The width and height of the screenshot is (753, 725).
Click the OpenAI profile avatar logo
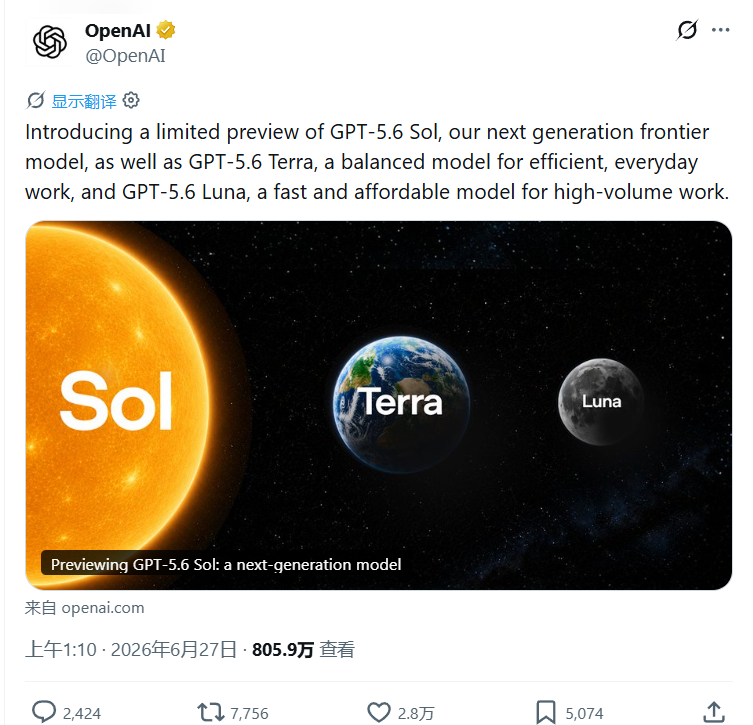pyautogui.click(x=50, y=42)
